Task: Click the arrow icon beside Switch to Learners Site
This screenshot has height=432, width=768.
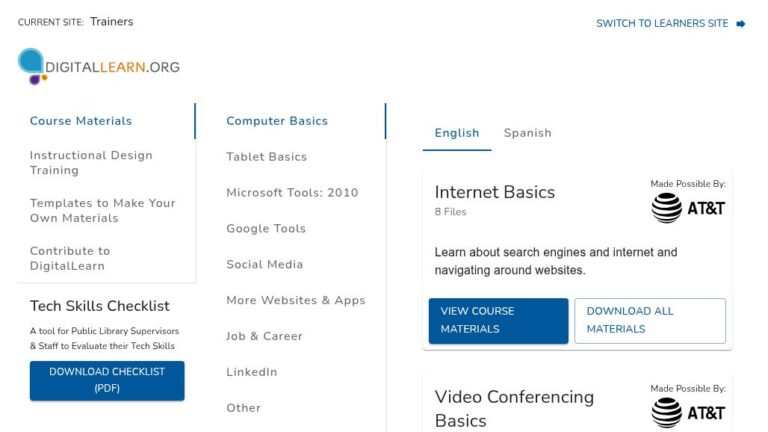Action: click(741, 24)
